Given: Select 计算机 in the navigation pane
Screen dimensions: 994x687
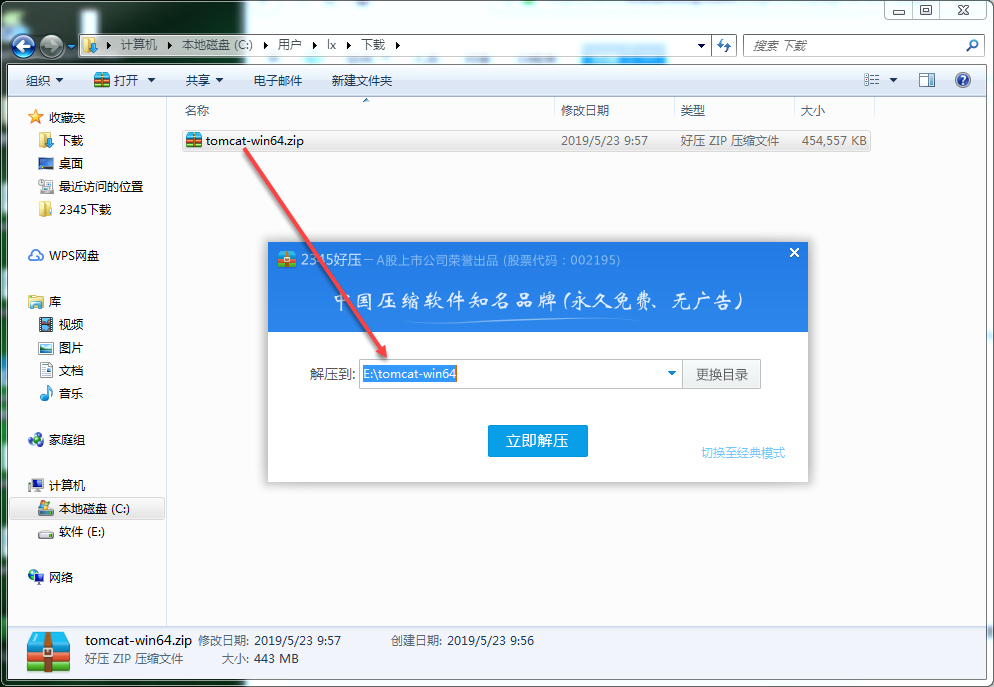Looking at the screenshot, I should tap(67, 485).
